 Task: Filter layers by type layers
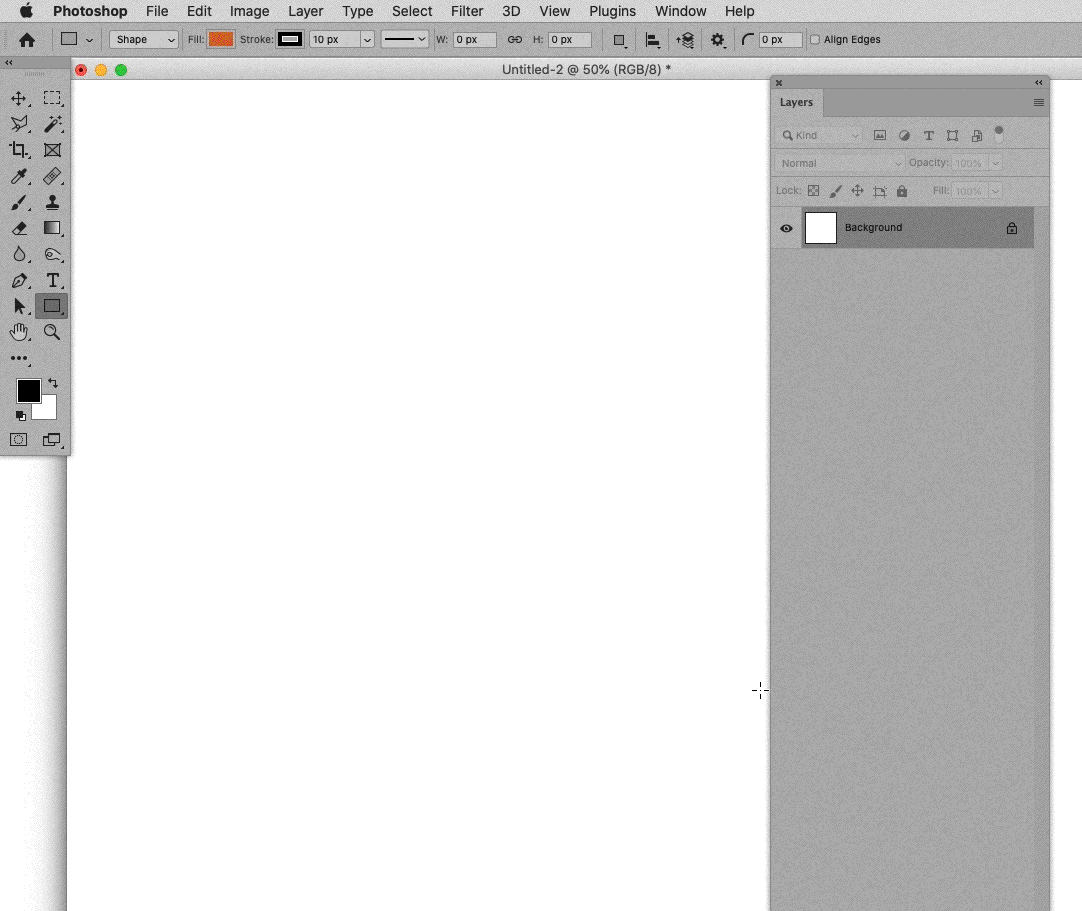click(x=929, y=135)
